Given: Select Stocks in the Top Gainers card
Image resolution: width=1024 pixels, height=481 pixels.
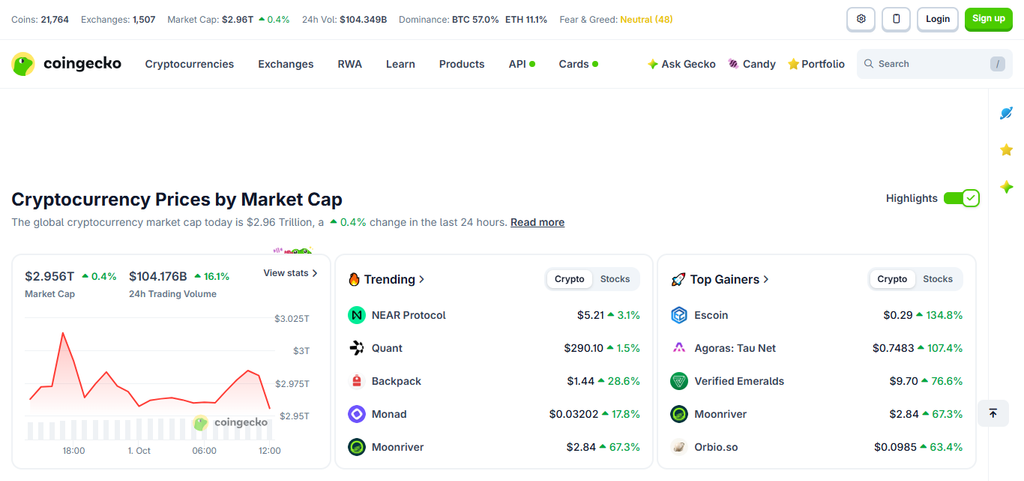Looking at the screenshot, I should pyautogui.click(x=938, y=279).
